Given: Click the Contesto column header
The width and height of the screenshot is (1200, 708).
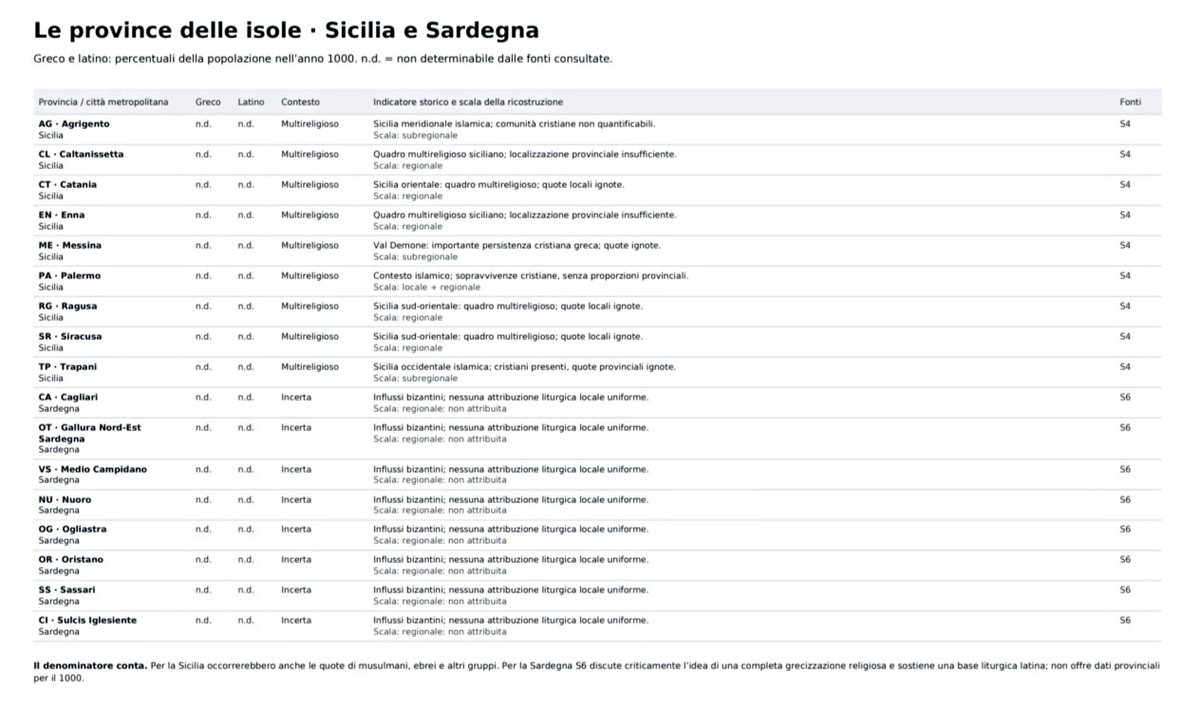Looking at the screenshot, I should coord(300,102).
